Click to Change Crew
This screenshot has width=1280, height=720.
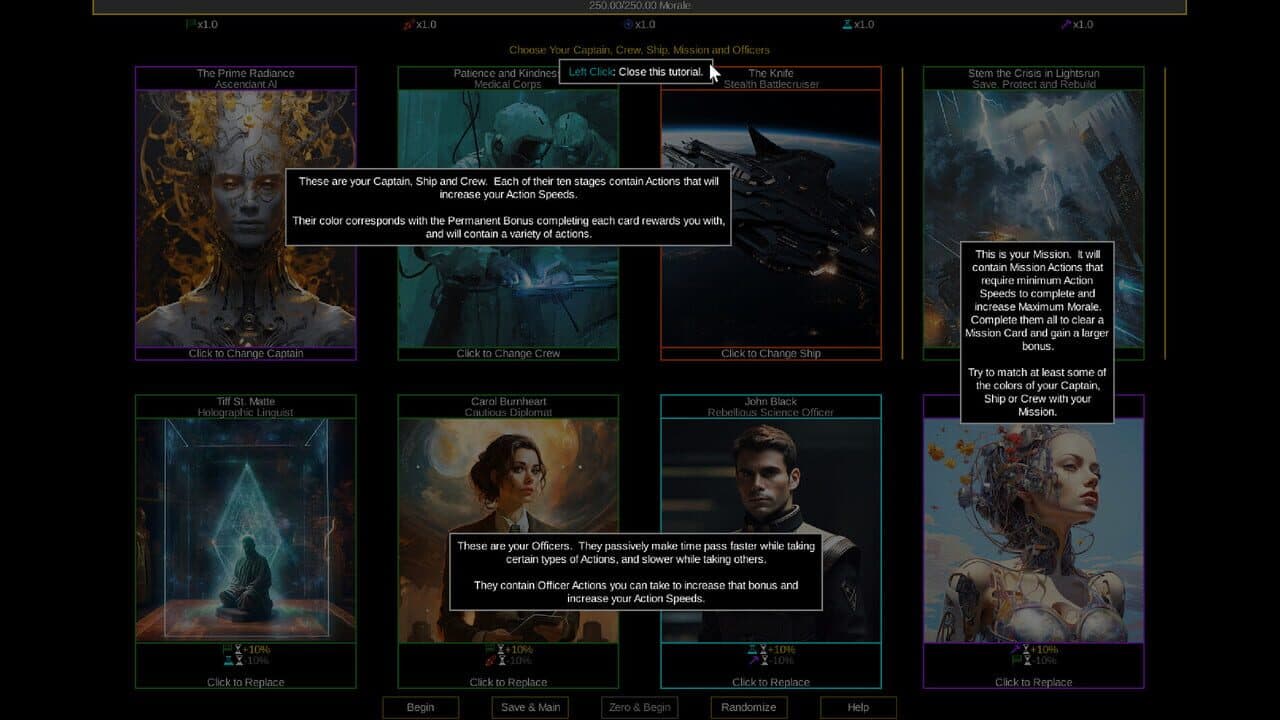(x=508, y=353)
